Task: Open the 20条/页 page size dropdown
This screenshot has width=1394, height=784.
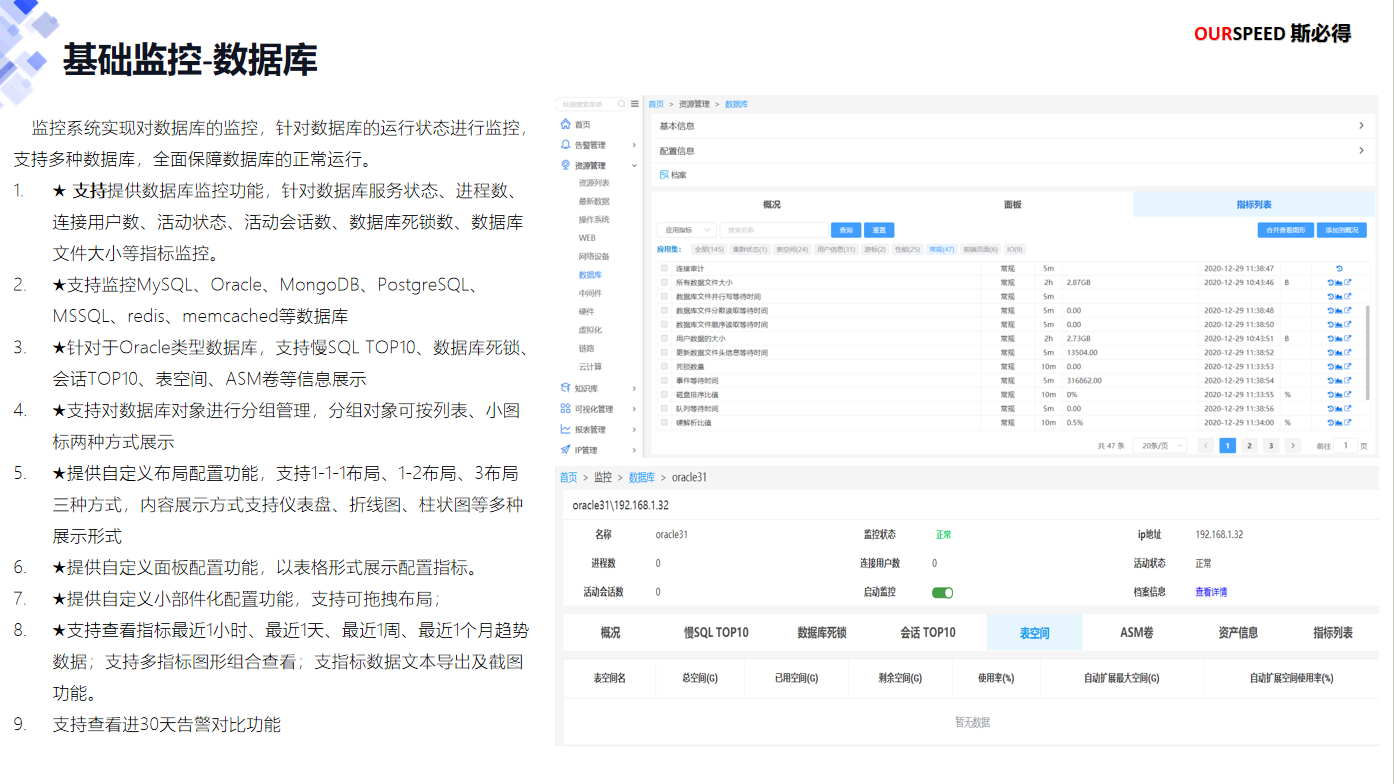Action: (1162, 446)
